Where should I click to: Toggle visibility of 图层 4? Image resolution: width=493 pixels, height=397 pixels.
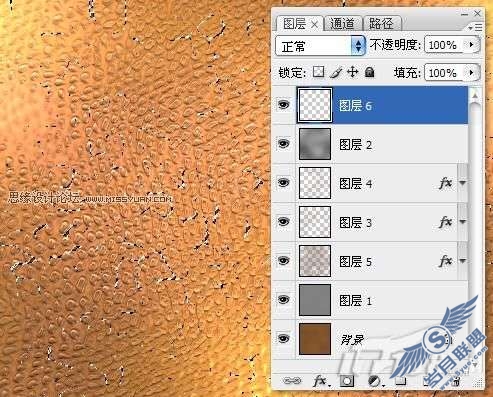[x=284, y=183]
